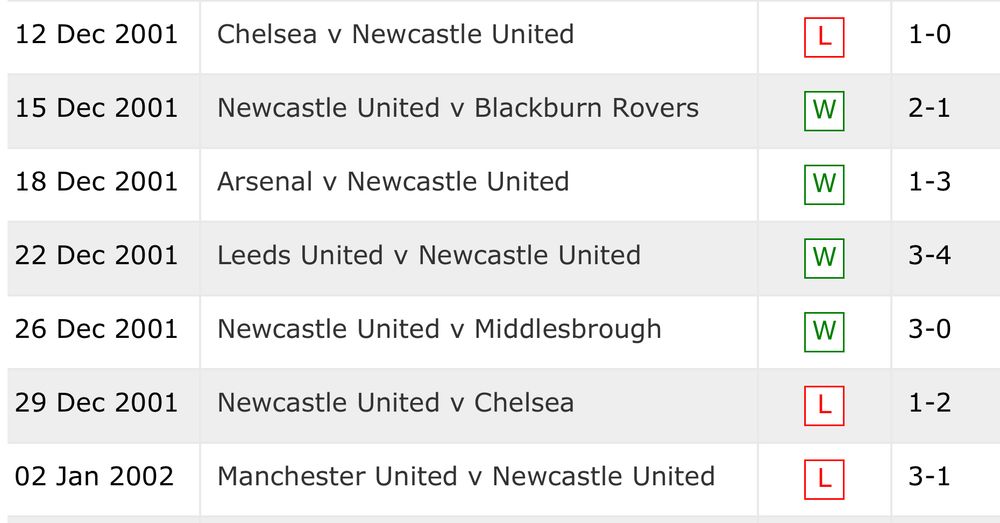
Task: Click the 1-0 score
Action: pos(929,35)
